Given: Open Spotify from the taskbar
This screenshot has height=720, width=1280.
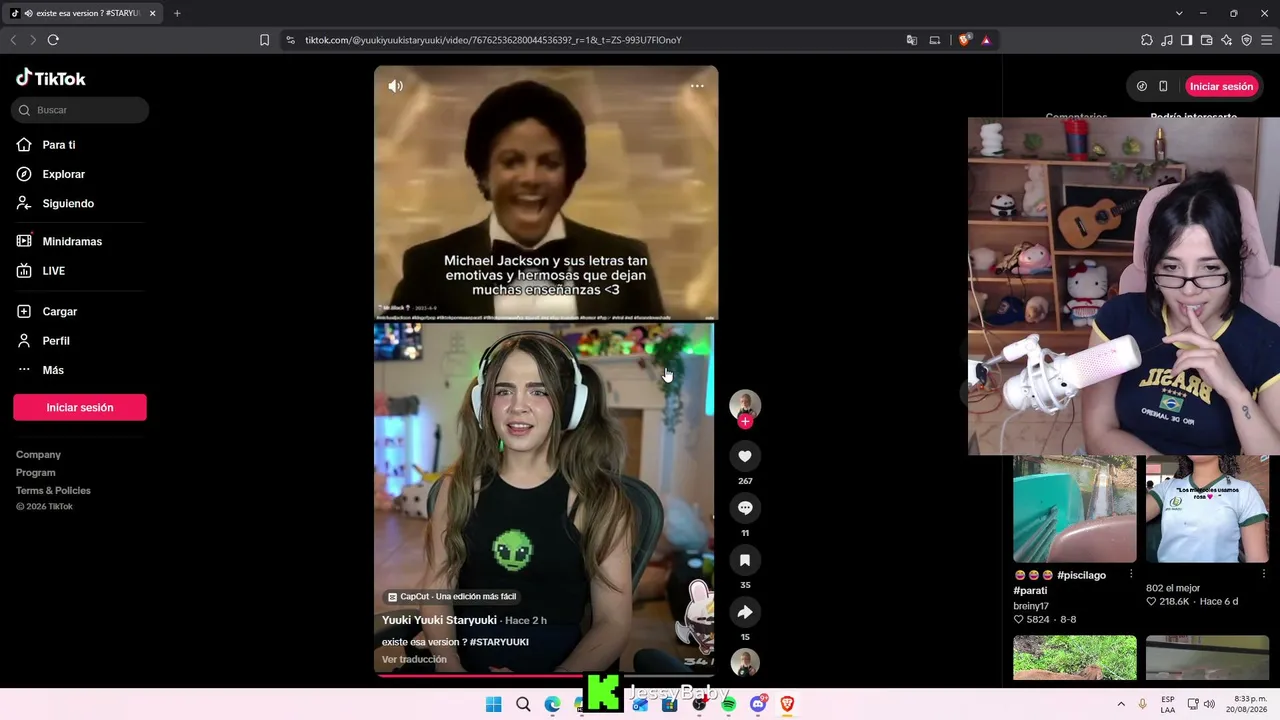Looking at the screenshot, I should point(728,704).
